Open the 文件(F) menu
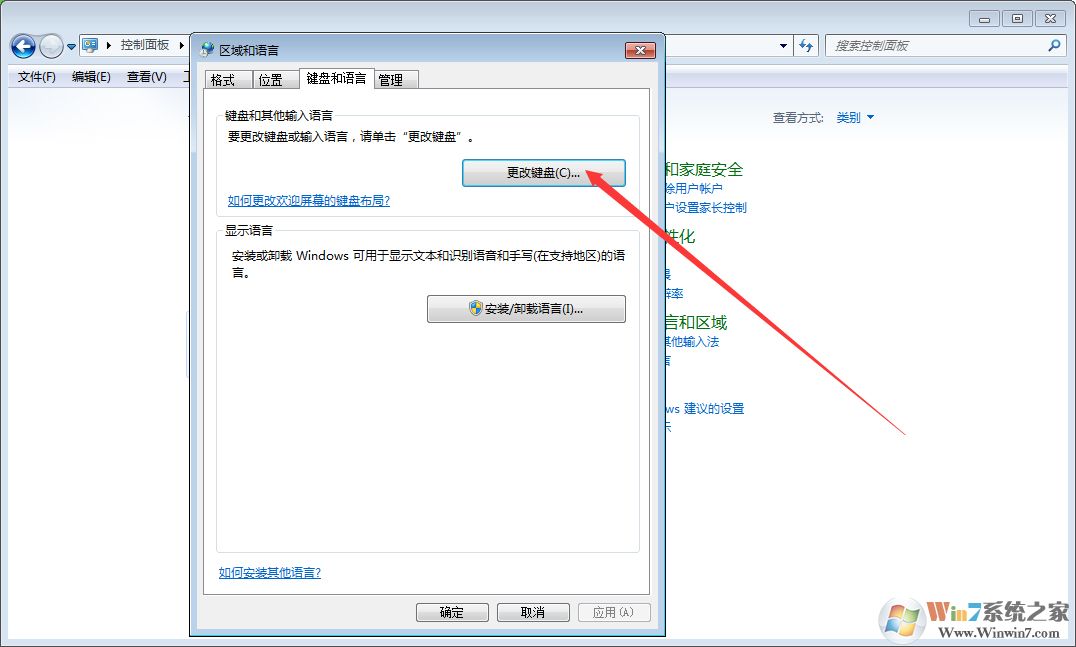Screen dimensions: 1076x647 pos(35,77)
